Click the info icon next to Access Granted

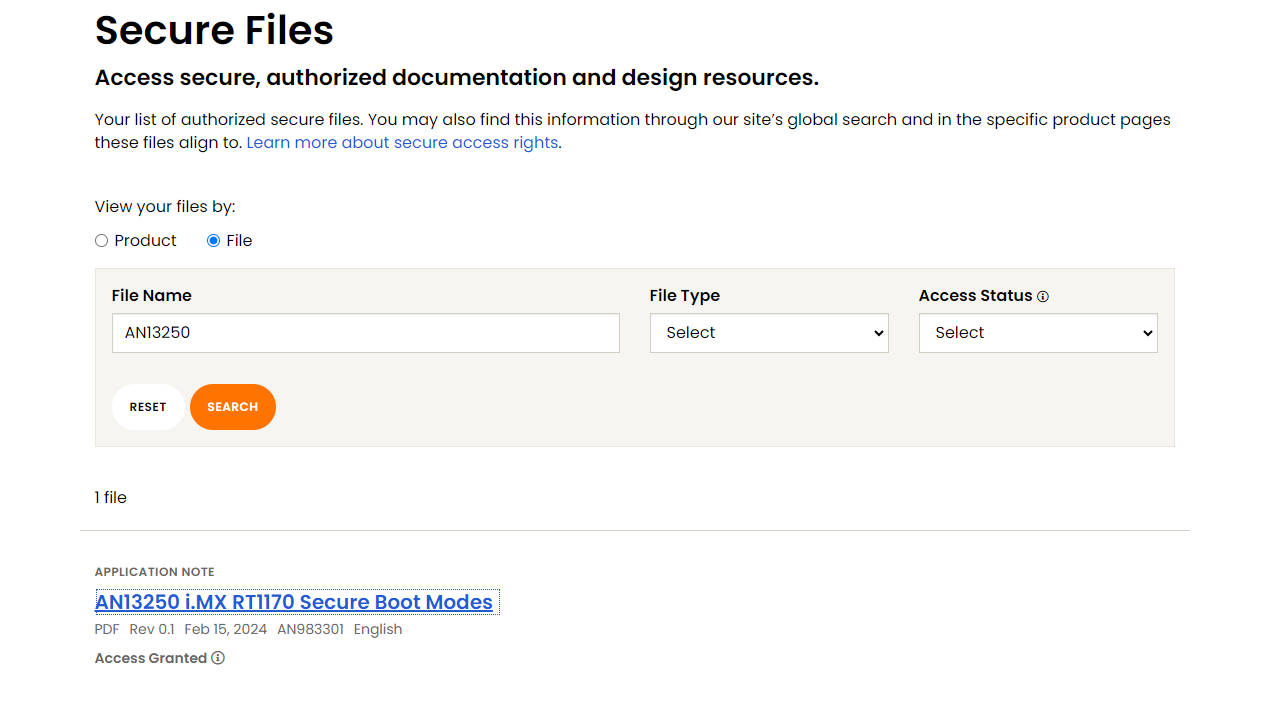coord(218,658)
